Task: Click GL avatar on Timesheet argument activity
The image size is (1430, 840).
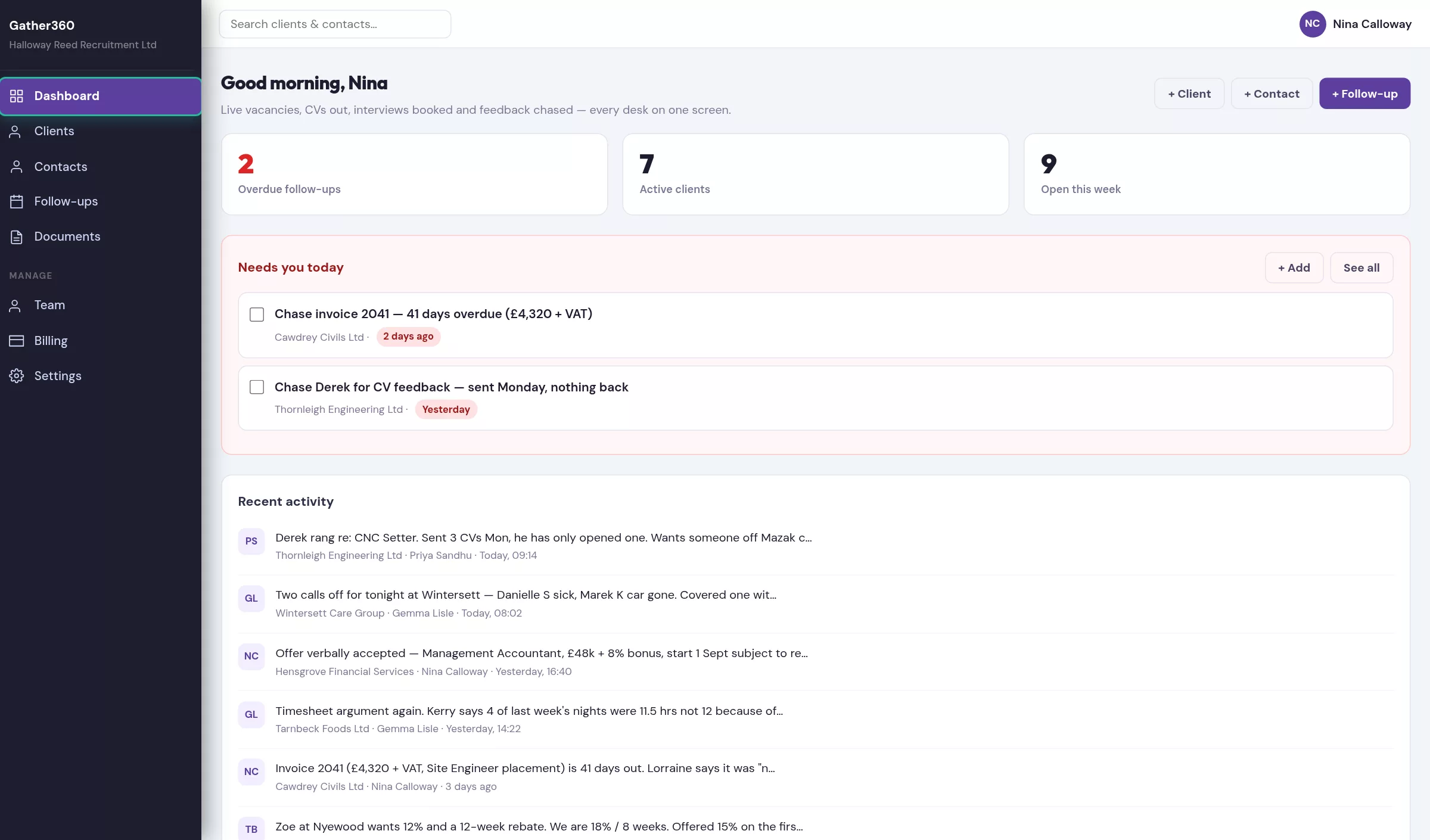Action: (251, 714)
